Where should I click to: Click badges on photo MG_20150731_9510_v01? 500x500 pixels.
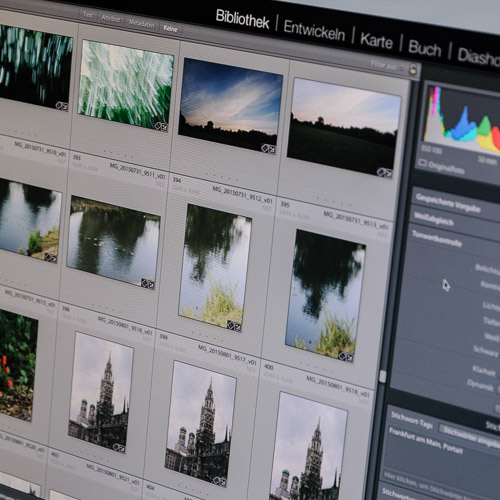click(x=51, y=258)
